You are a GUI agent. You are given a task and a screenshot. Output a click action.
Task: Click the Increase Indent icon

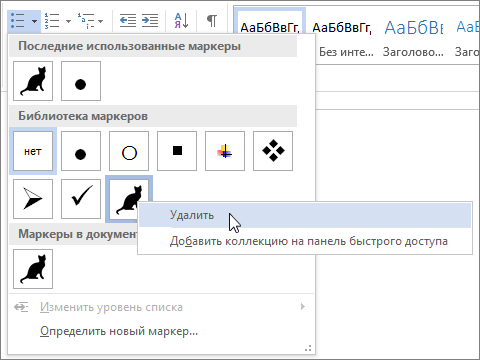click(x=150, y=21)
